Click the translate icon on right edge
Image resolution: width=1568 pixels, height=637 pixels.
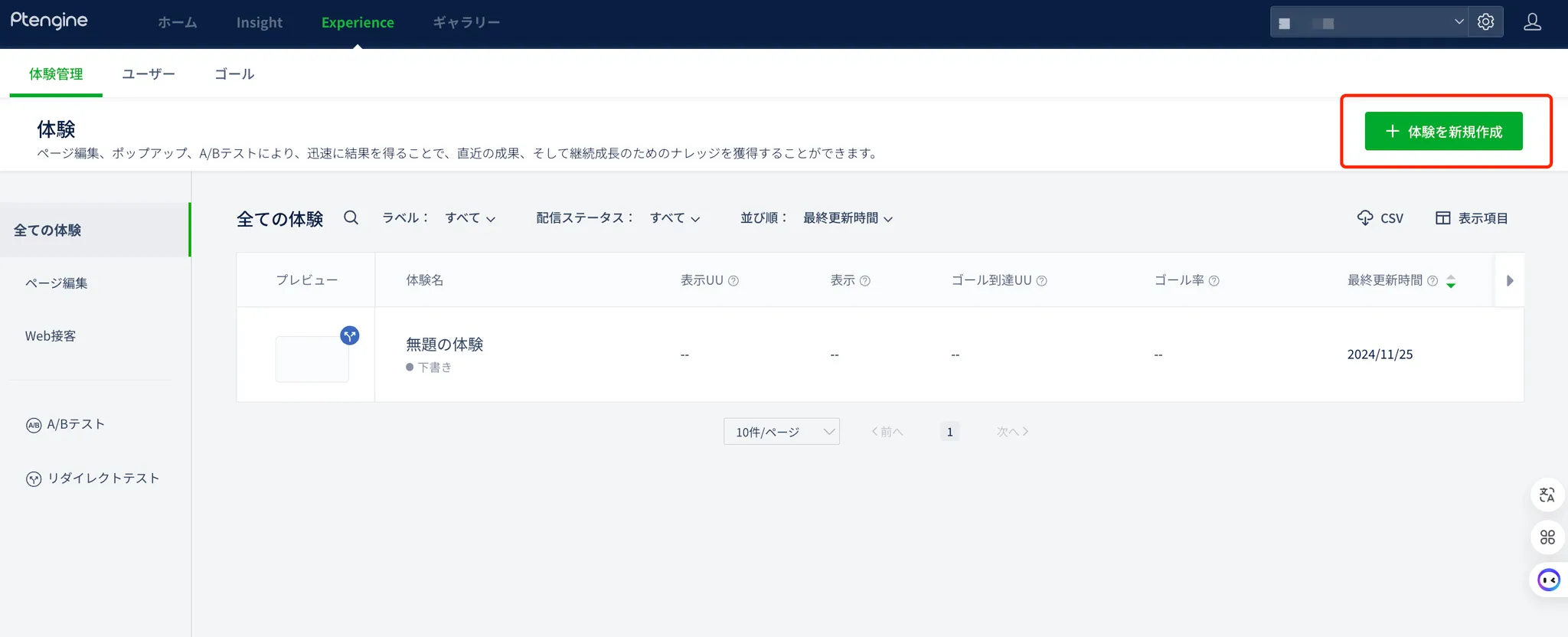[x=1547, y=495]
